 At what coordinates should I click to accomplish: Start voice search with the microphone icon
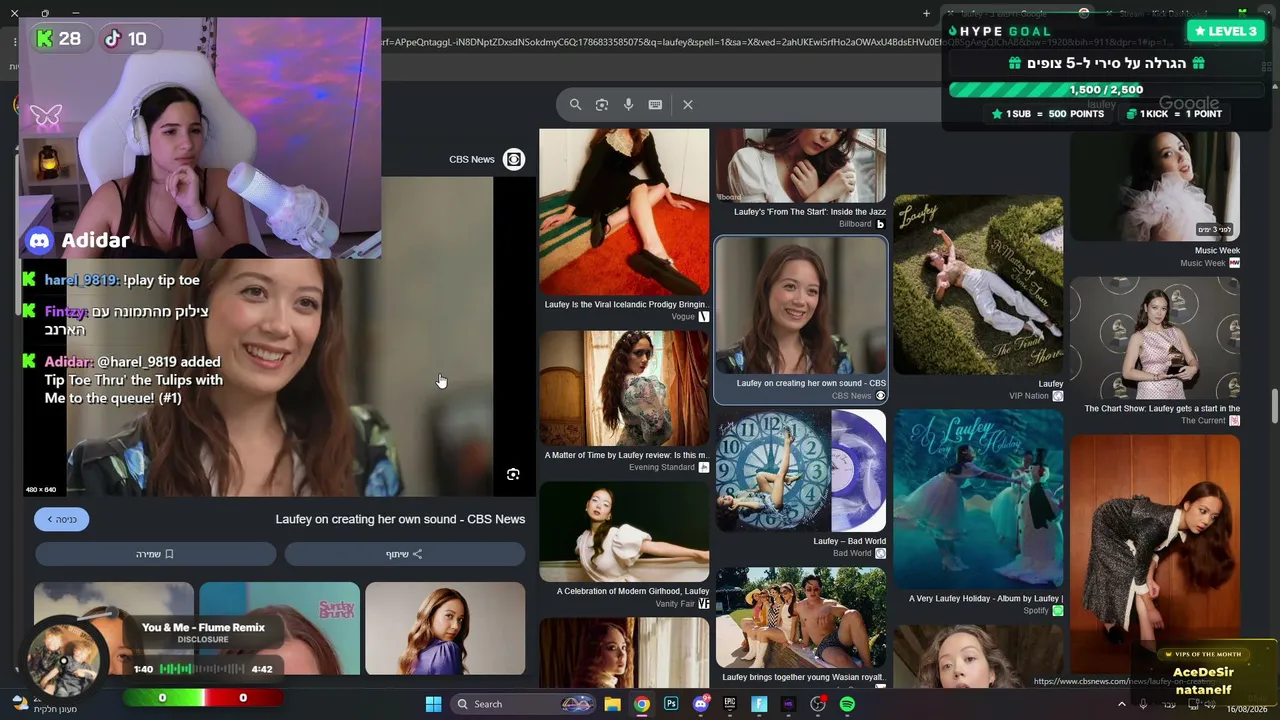pos(628,104)
